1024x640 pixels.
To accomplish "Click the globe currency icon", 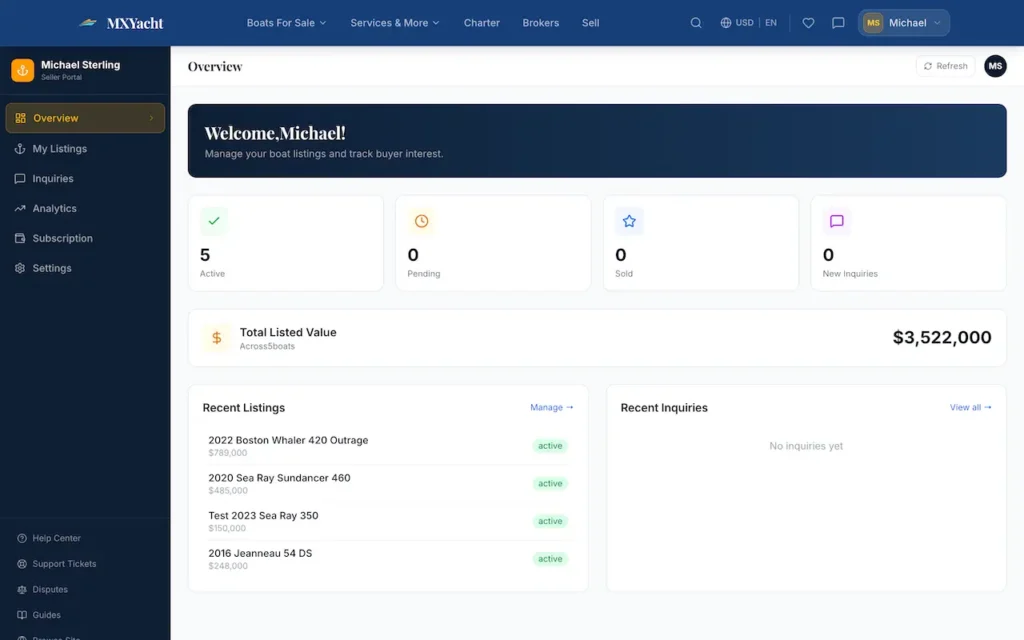I will [x=726, y=23].
